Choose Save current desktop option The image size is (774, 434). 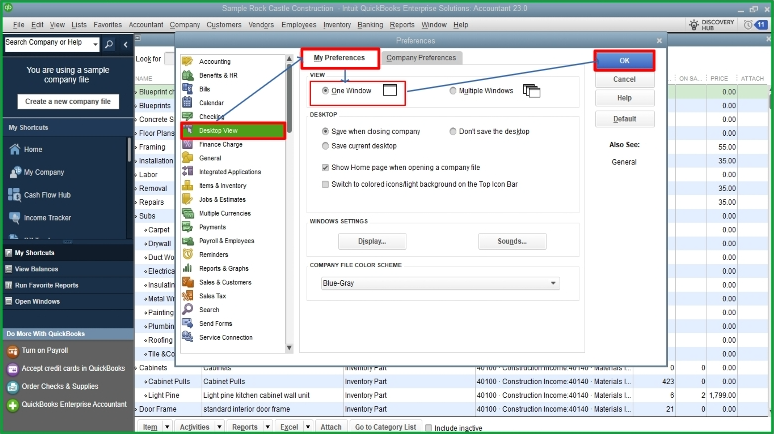pos(325,146)
